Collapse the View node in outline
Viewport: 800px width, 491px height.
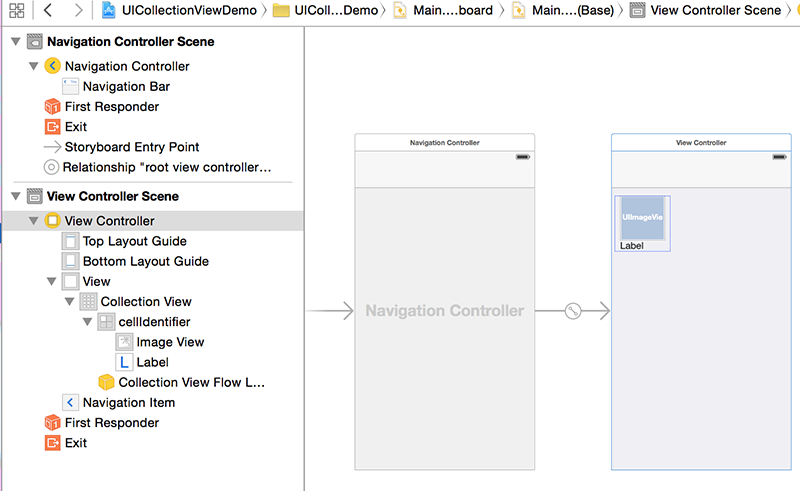[52, 281]
